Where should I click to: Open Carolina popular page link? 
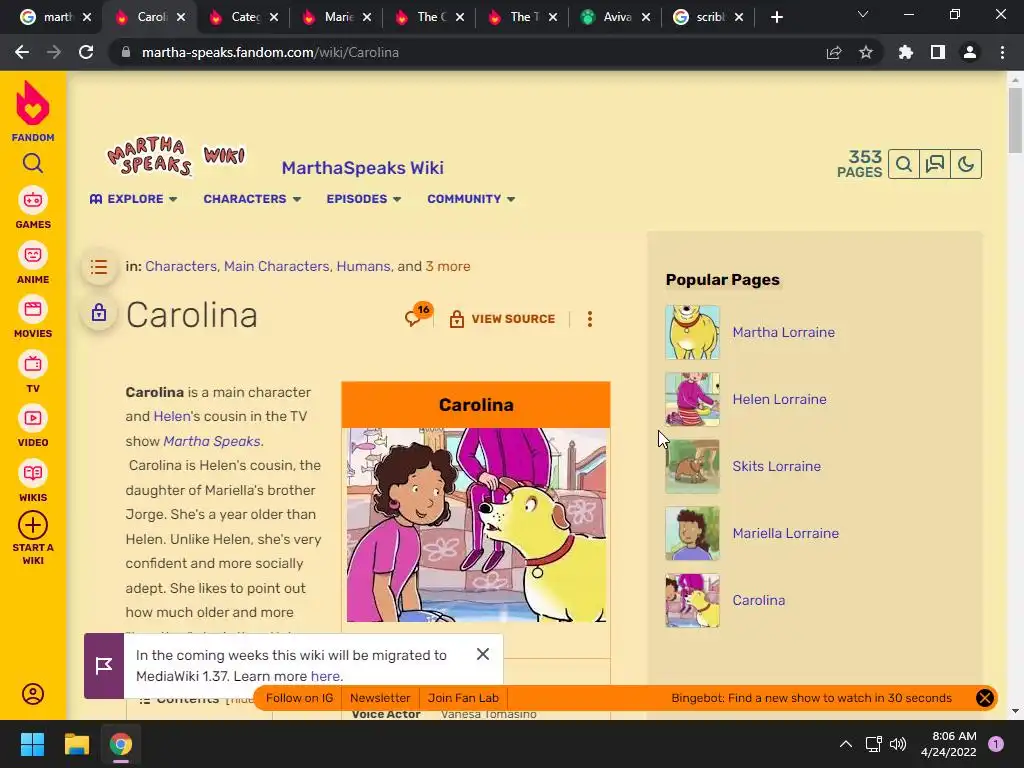(x=758, y=600)
